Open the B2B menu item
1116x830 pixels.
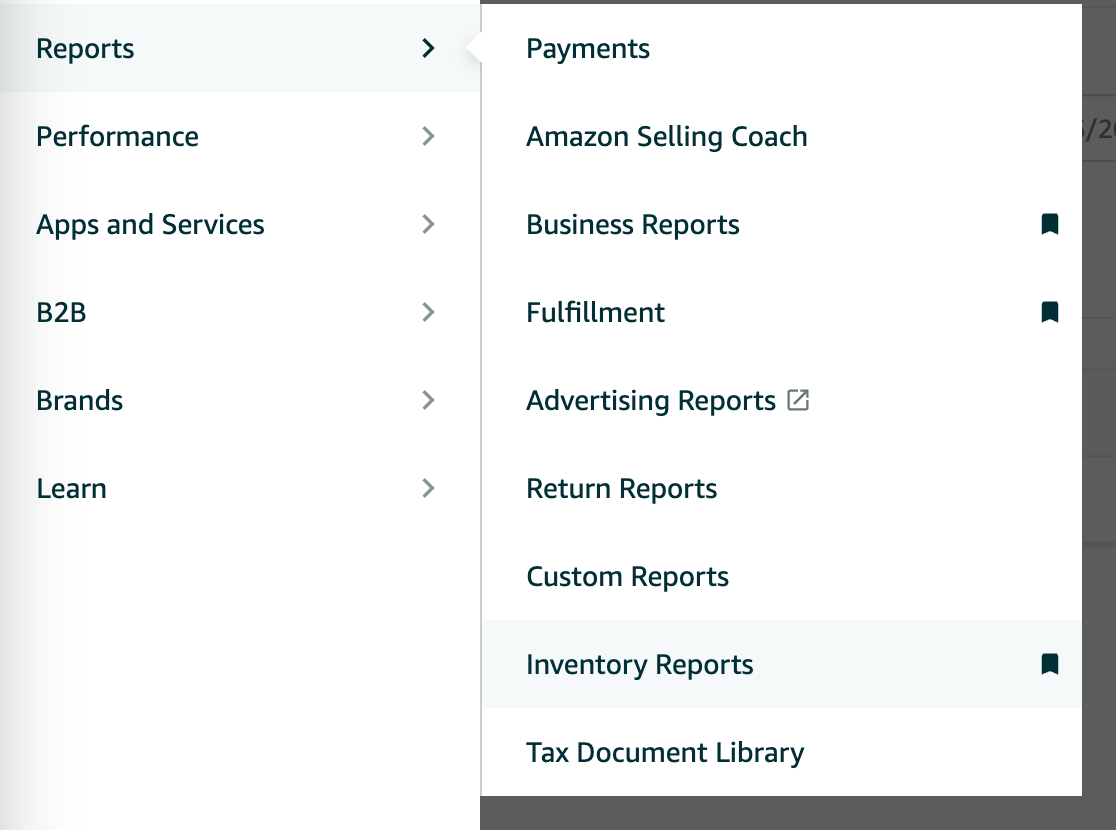pyautogui.click(x=240, y=312)
